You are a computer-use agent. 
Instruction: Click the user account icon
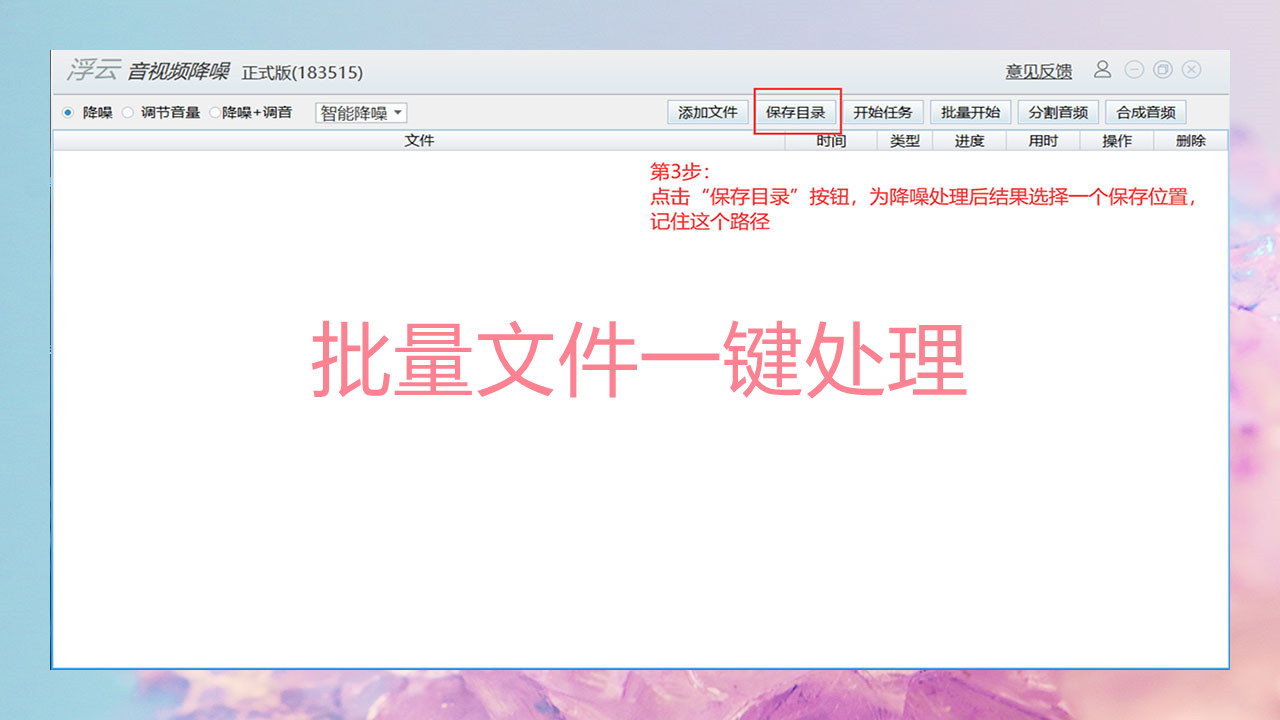point(1104,70)
